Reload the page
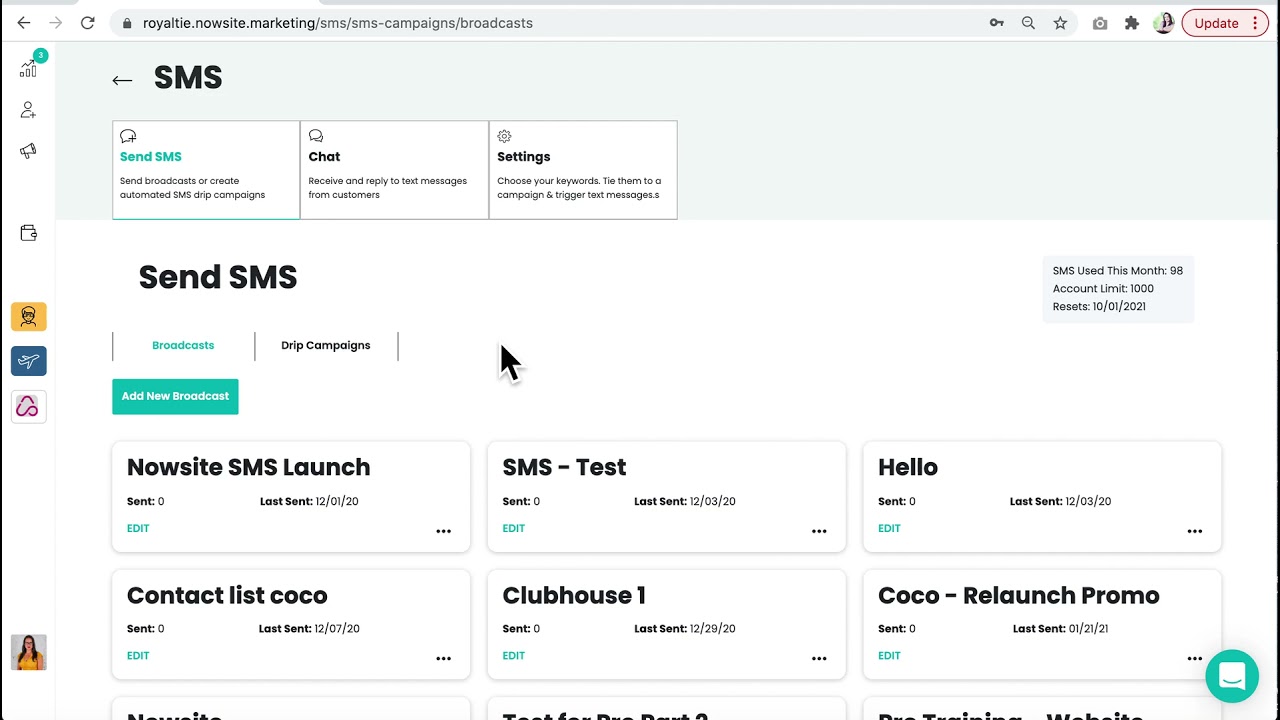This screenshot has width=1280, height=720. coord(88,23)
